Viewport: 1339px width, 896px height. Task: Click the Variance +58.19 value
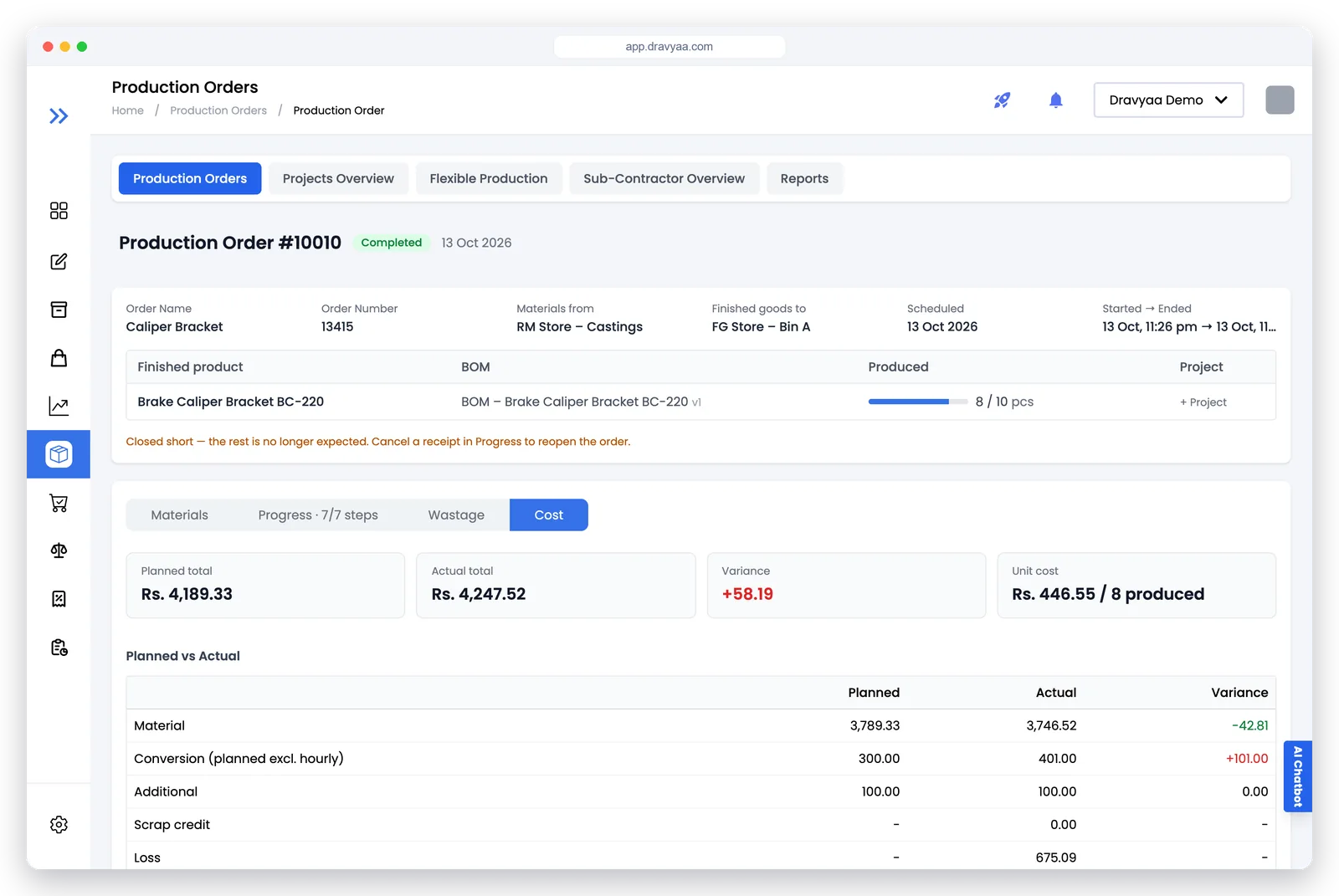click(747, 594)
